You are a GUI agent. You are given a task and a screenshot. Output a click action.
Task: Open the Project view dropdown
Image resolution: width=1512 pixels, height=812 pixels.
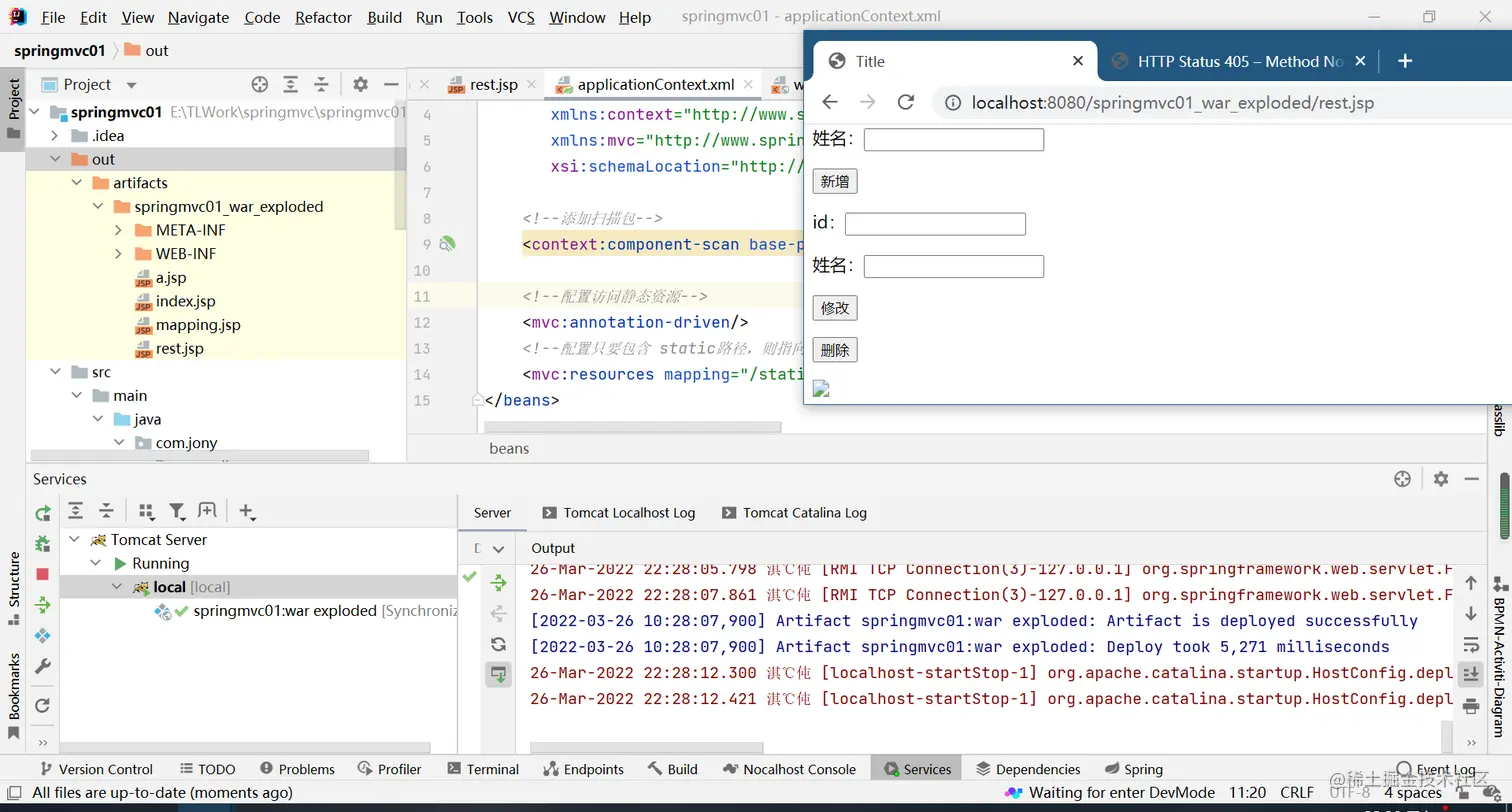pos(131,85)
